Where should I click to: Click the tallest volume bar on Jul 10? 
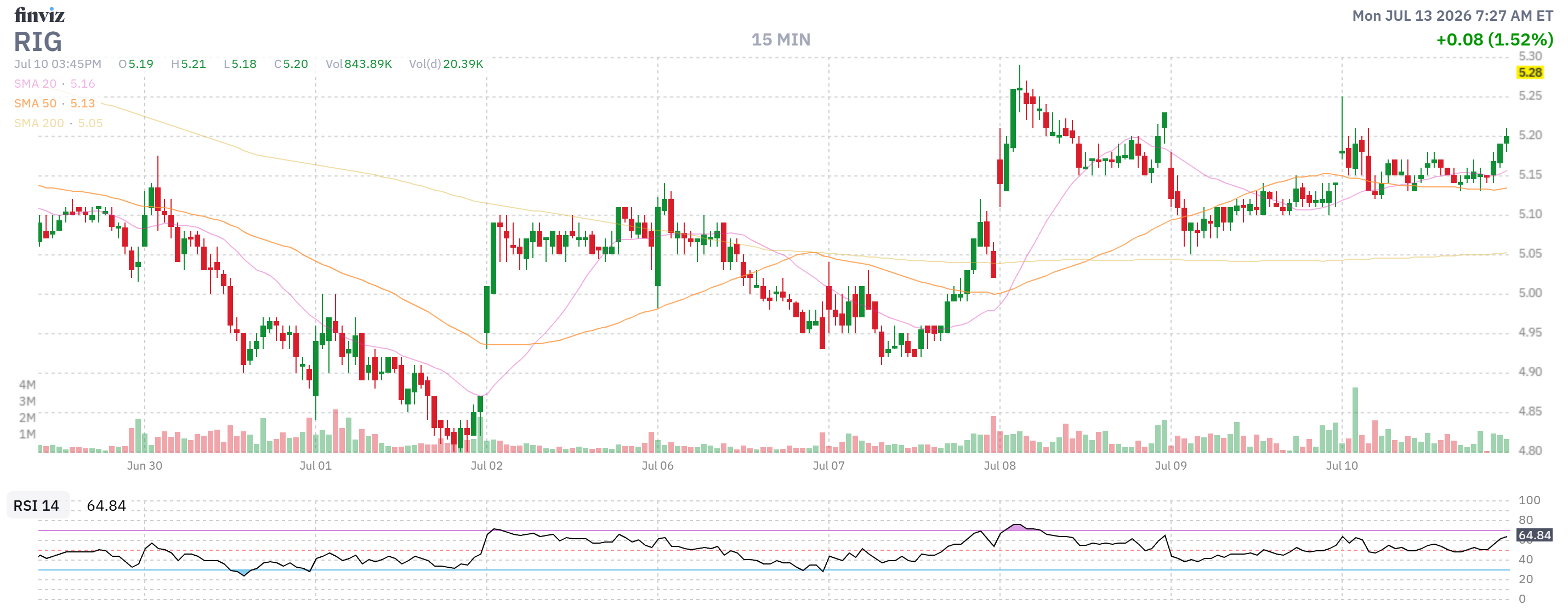[x=1355, y=419]
